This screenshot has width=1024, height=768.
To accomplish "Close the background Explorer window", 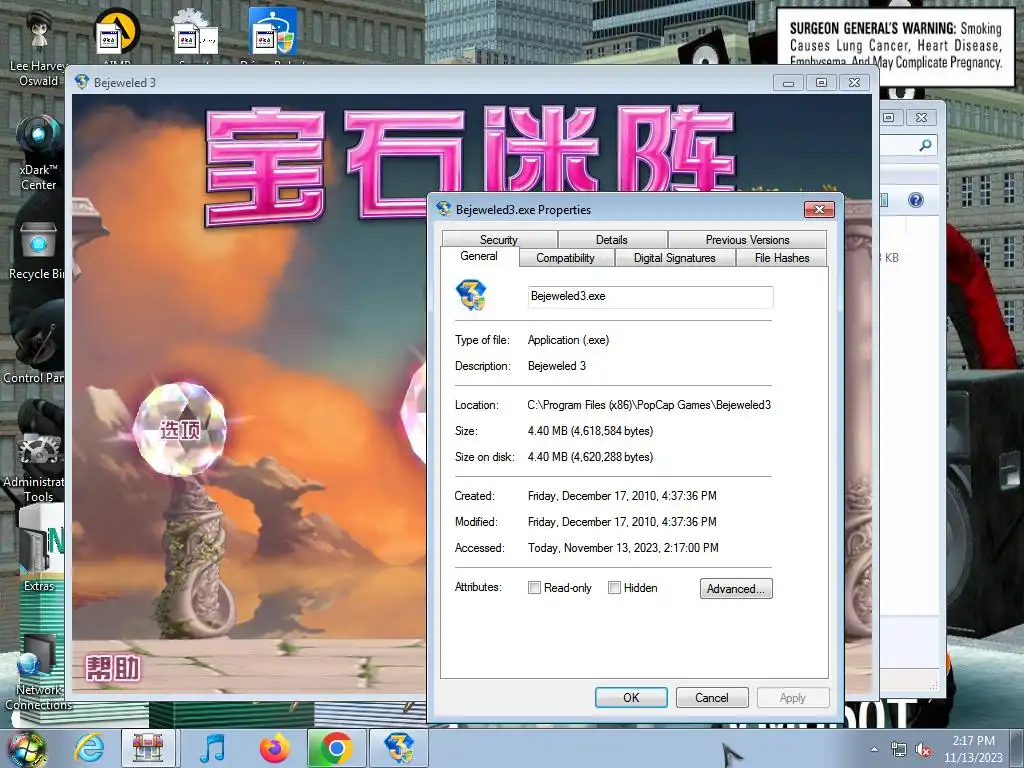I will pyautogui.click(x=921, y=118).
